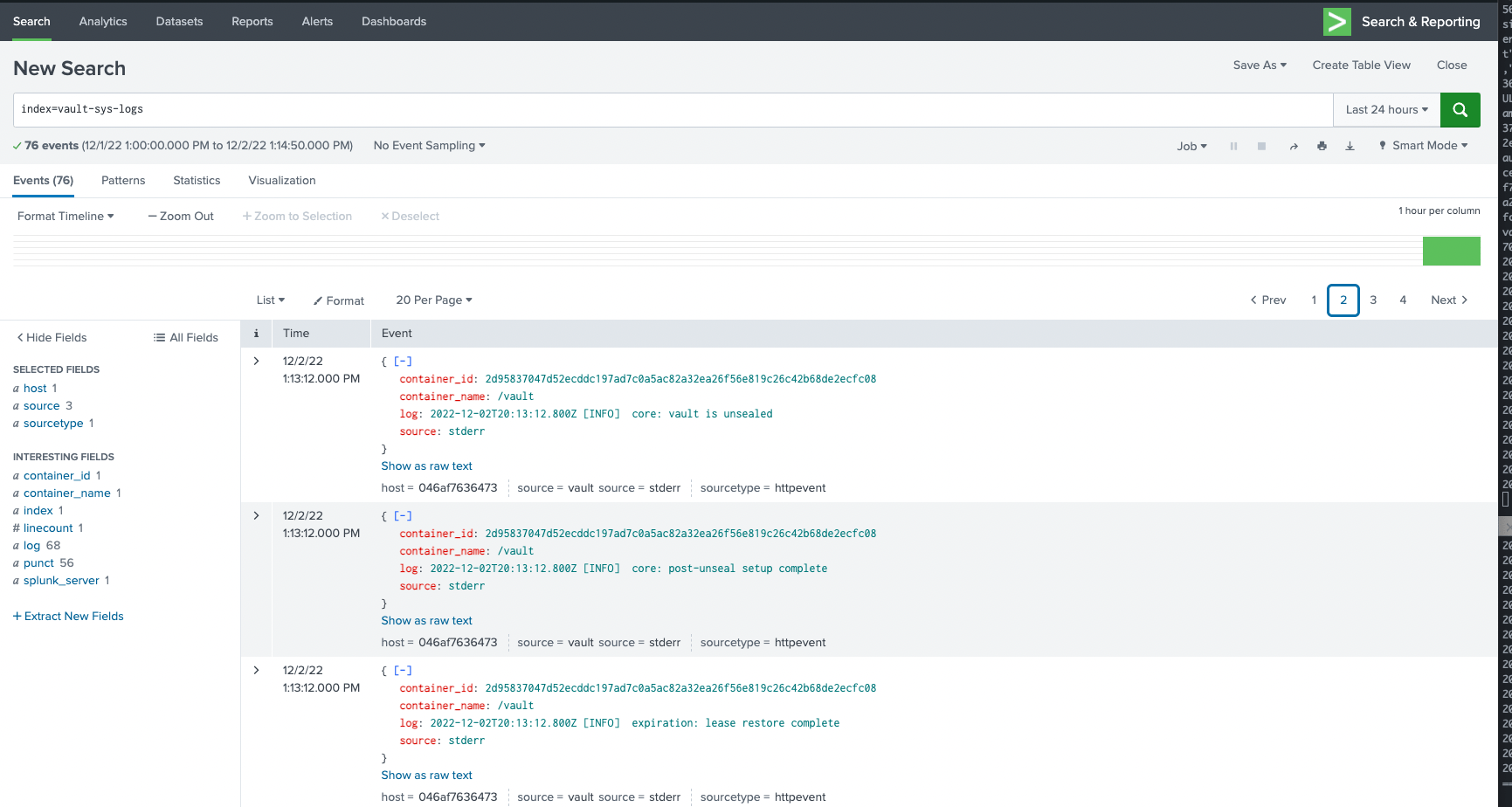The height and width of the screenshot is (807, 1512).
Task: Click the green search magnifying glass button
Action: point(1460,109)
